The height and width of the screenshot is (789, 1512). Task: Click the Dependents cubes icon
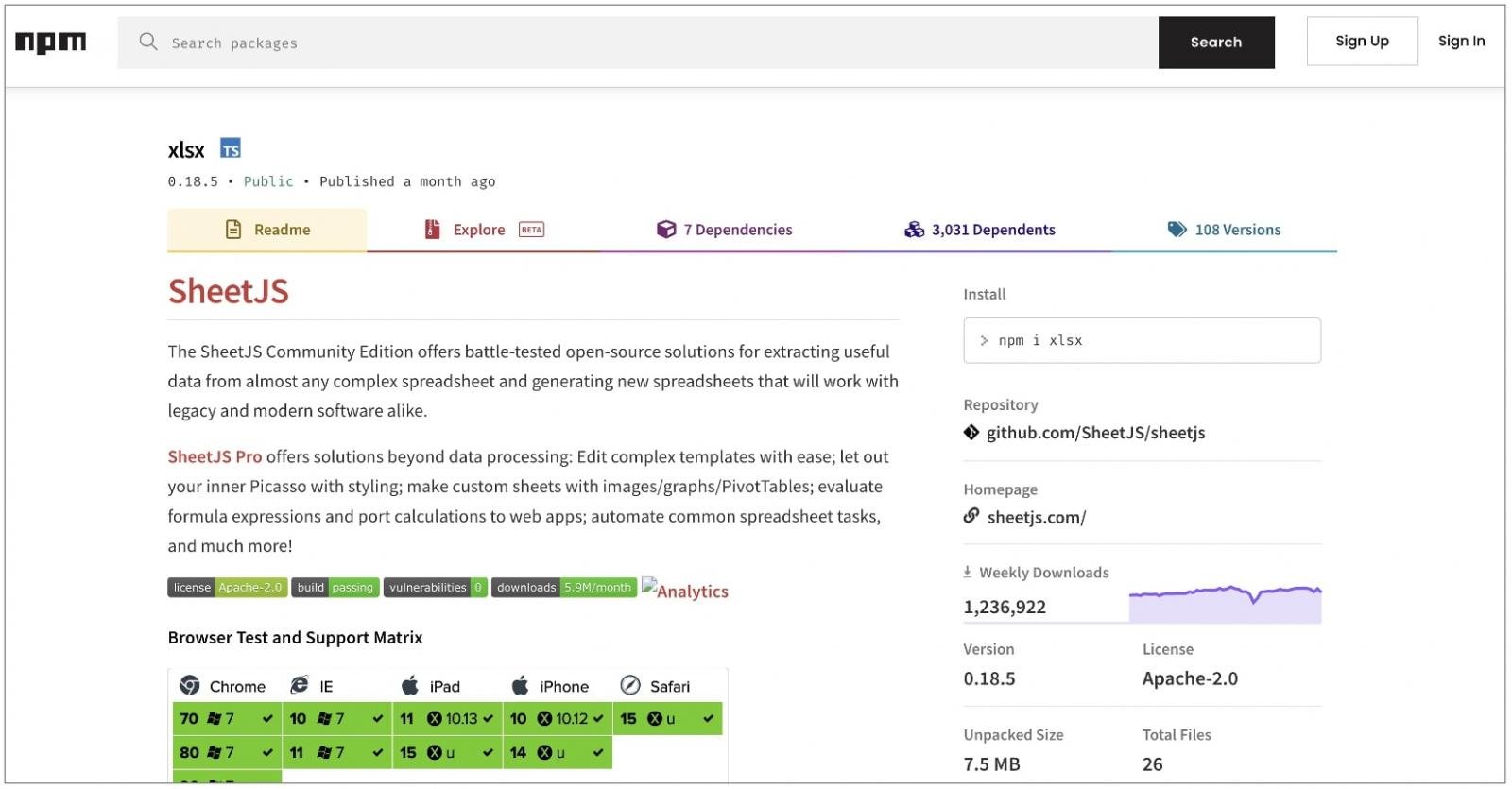[914, 230]
